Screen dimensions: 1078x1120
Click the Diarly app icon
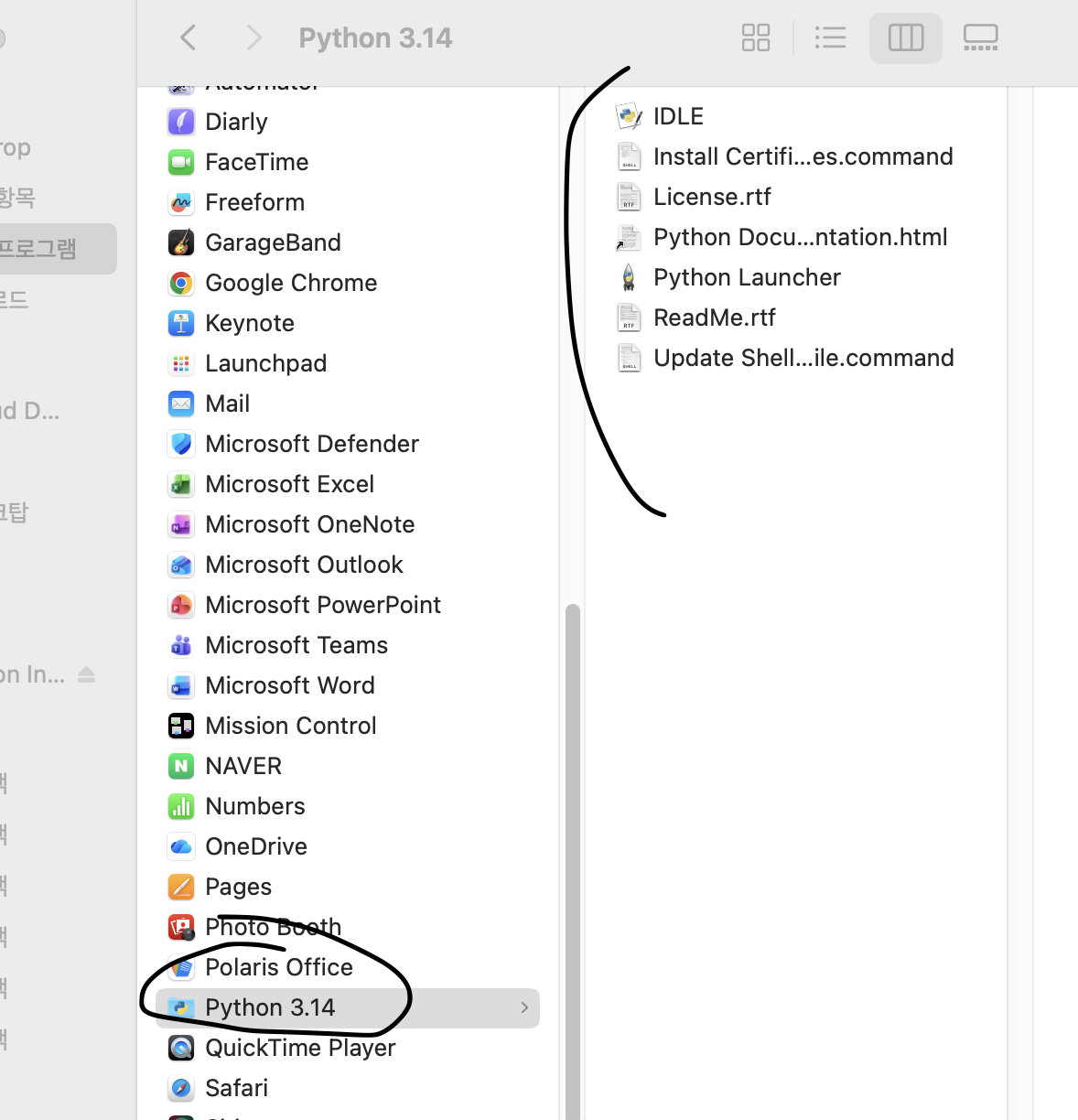pos(181,122)
